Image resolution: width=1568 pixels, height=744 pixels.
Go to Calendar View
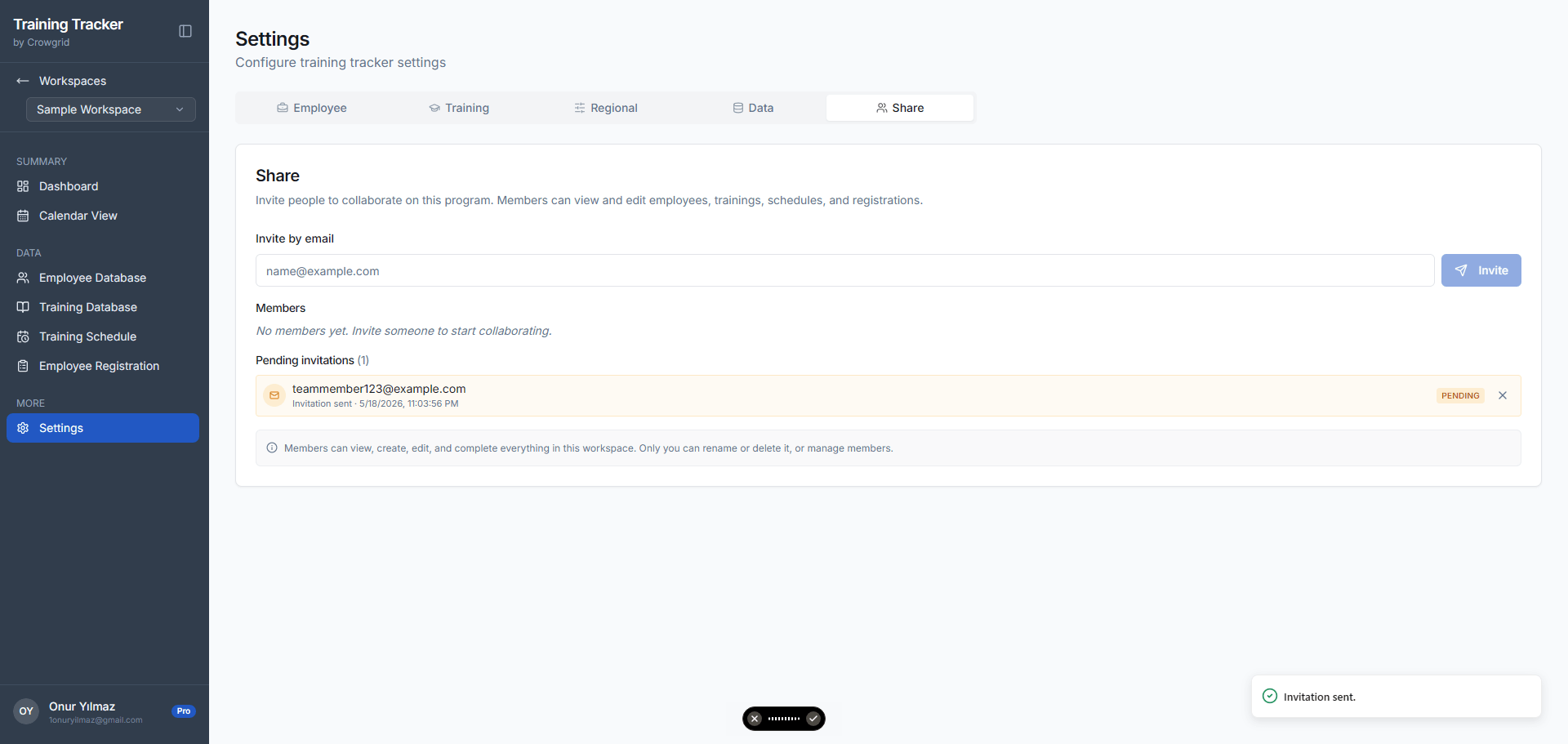pyautogui.click(x=103, y=216)
